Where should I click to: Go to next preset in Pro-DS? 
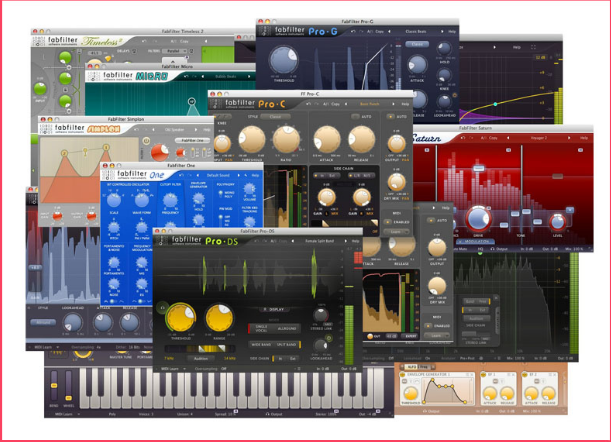[345, 241]
